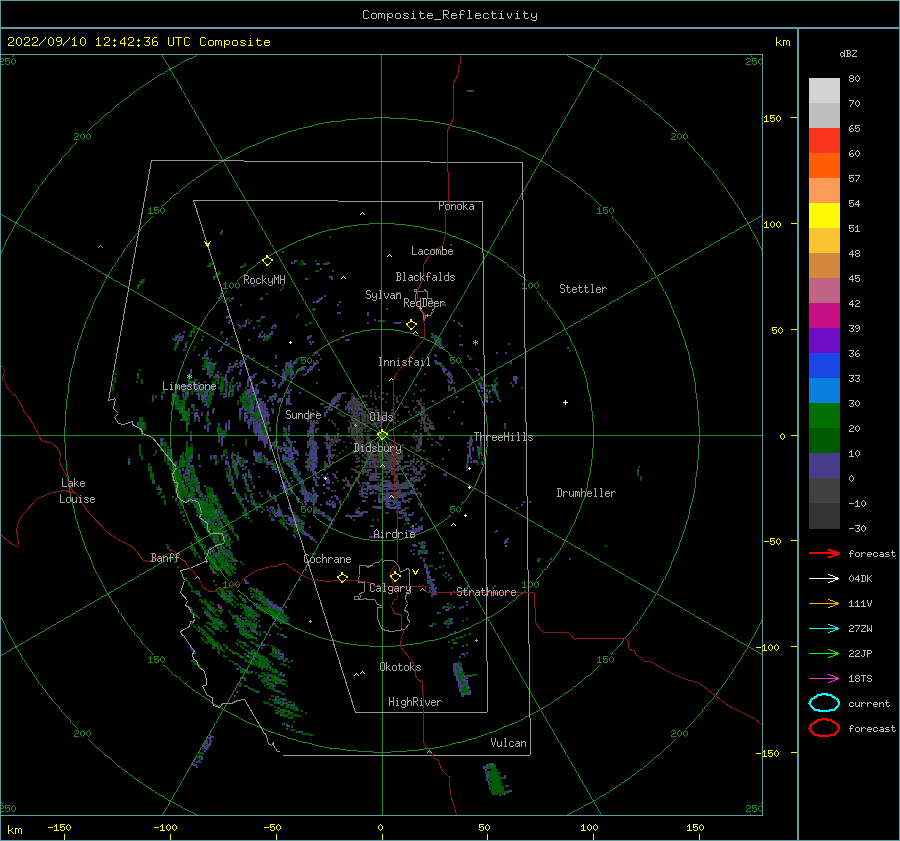Click the Olds town label
Screen dimensions: 900x841
click(381, 417)
